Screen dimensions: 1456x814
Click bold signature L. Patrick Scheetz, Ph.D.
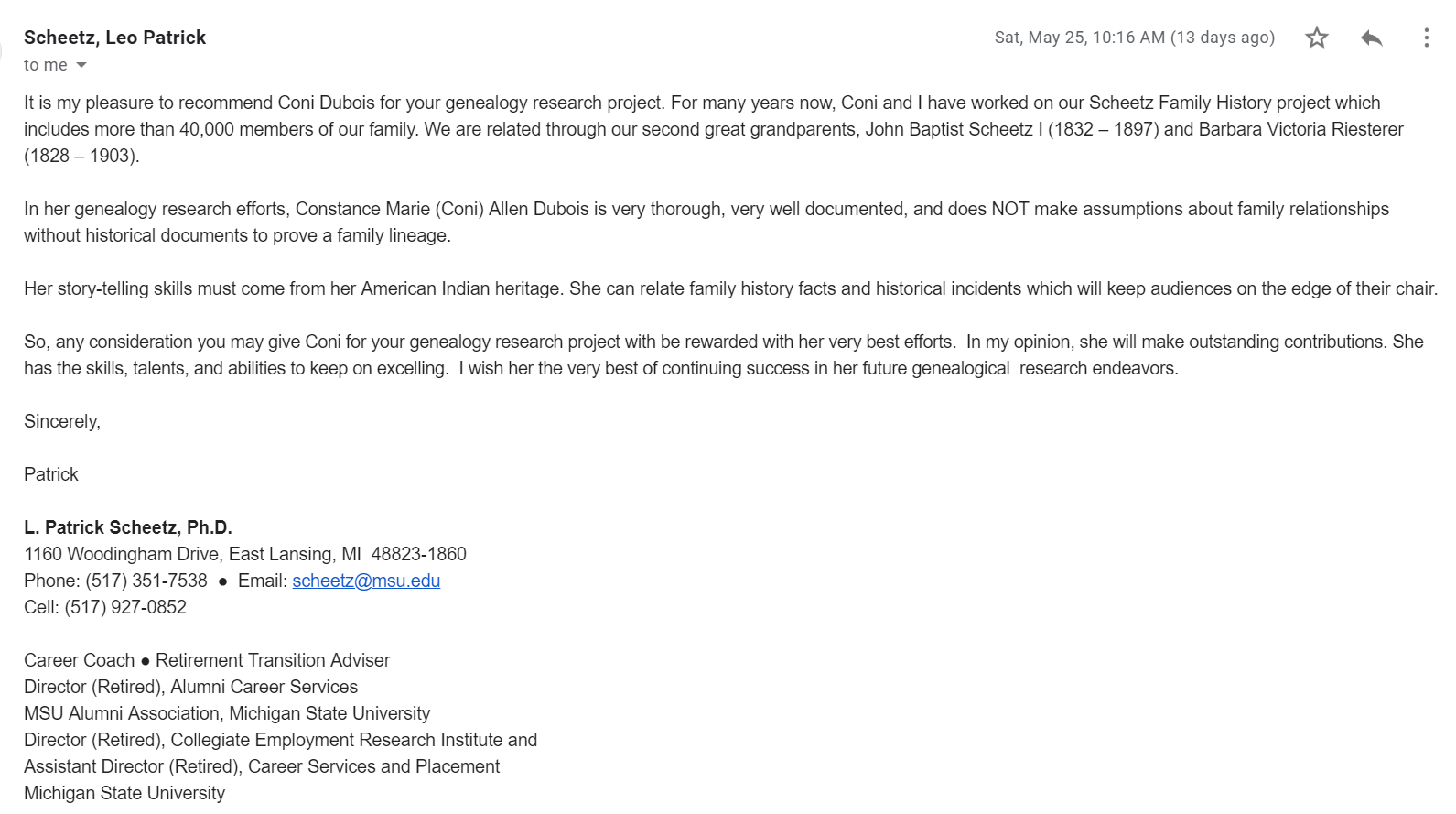128,527
